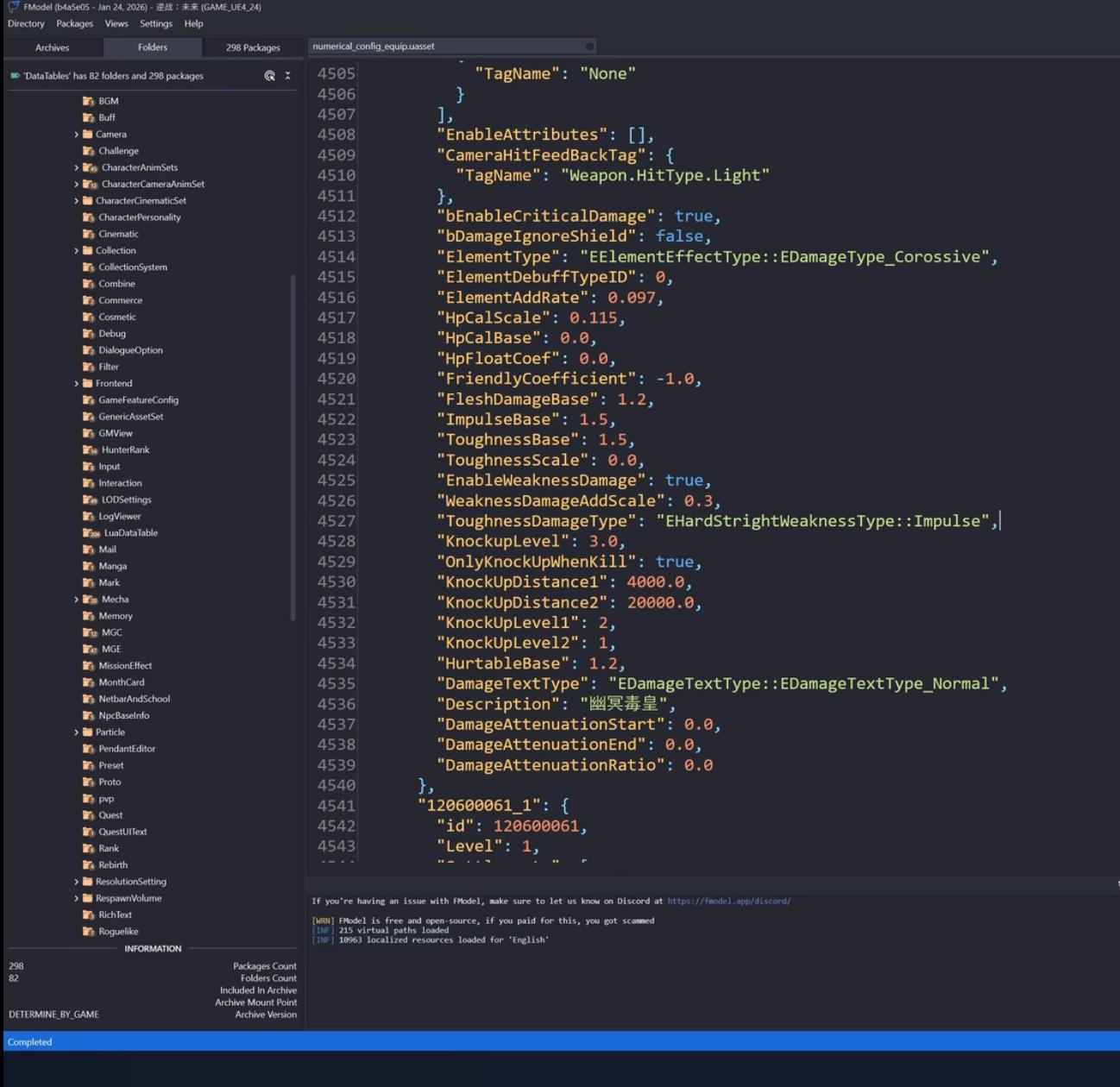This screenshot has width=1120, height=1087.
Task: Click the folder tree vertical scrollbar
Action: click(293, 447)
